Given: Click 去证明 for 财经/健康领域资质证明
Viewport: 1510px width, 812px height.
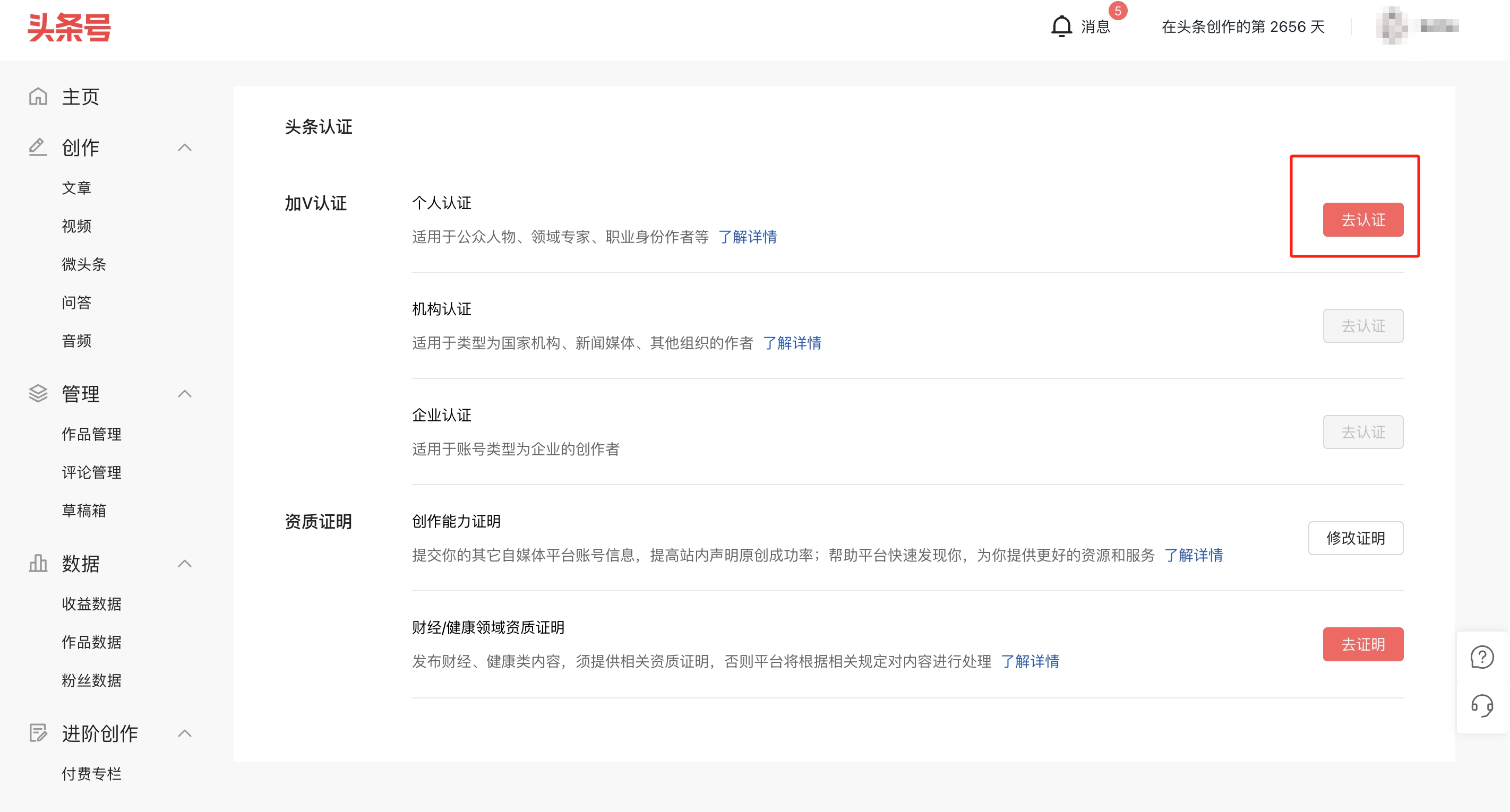Looking at the screenshot, I should coord(1363,644).
